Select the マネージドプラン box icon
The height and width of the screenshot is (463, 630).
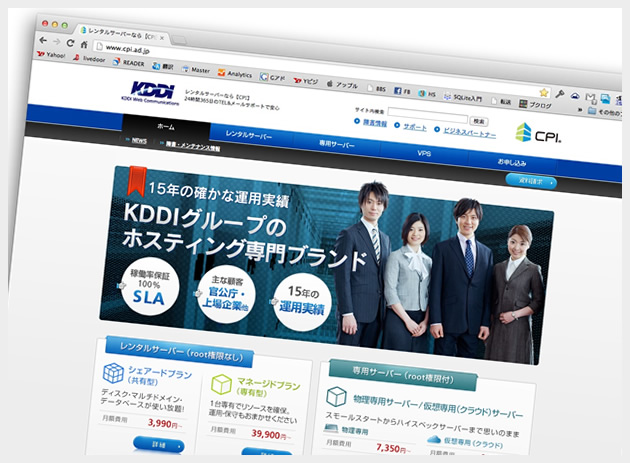tap(223, 387)
